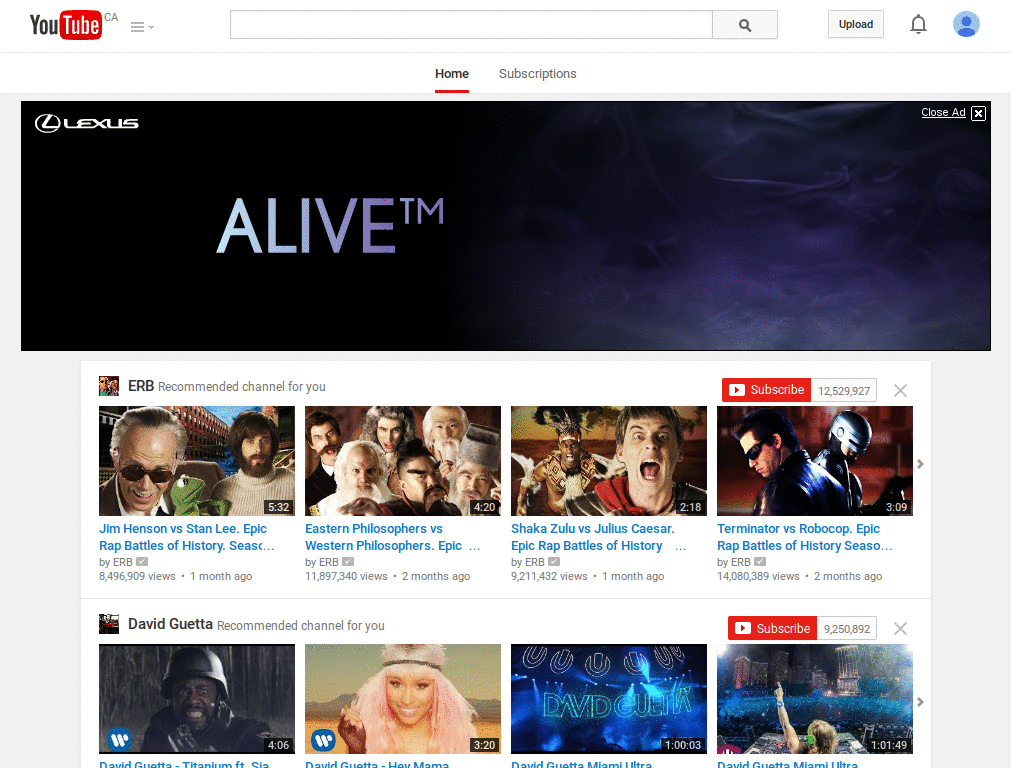Dismiss the ERB recommendation section
The width and height of the screenshot is (1024, 768).
pos(900,391)
